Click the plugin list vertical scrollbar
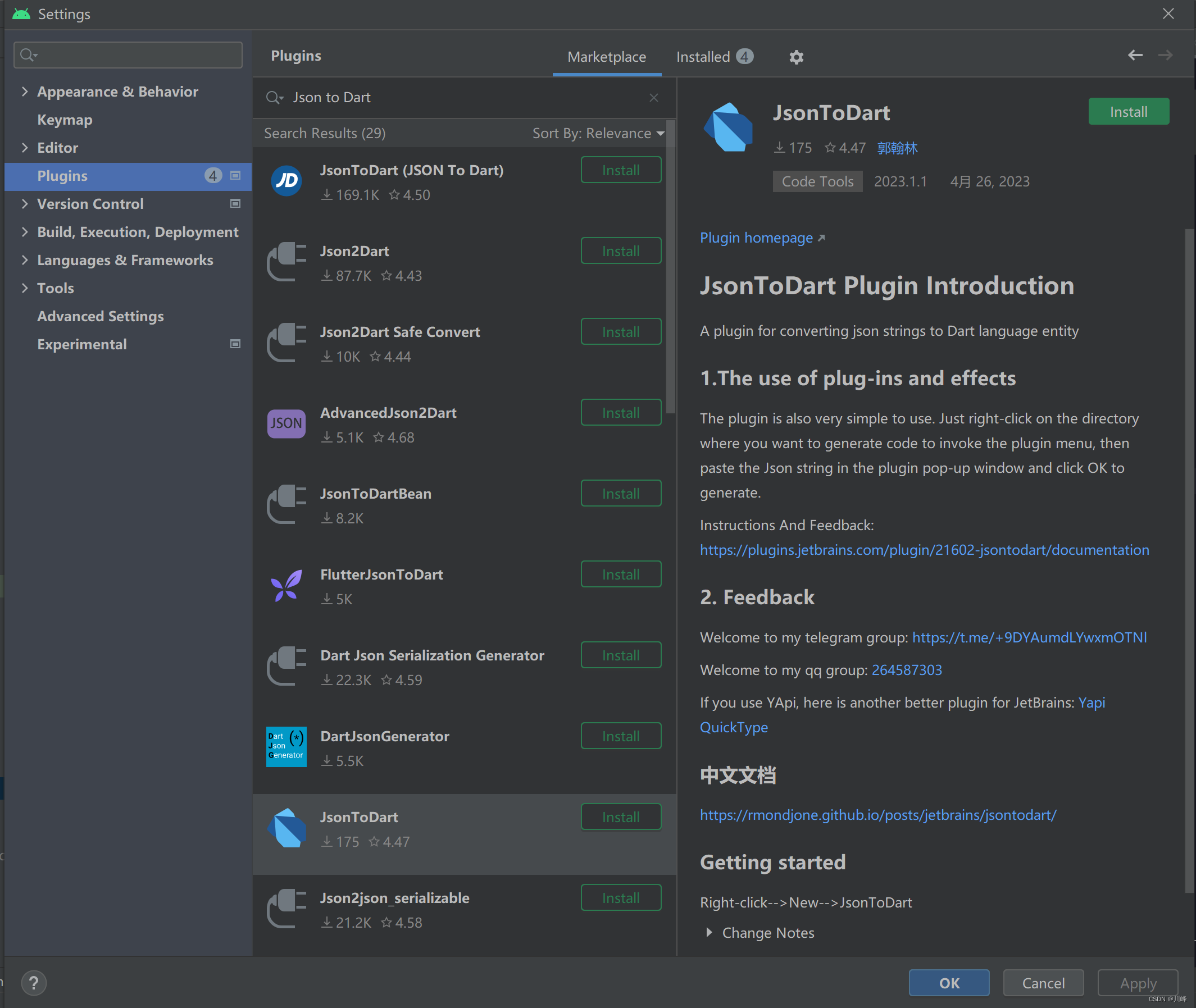 [671, 267]
